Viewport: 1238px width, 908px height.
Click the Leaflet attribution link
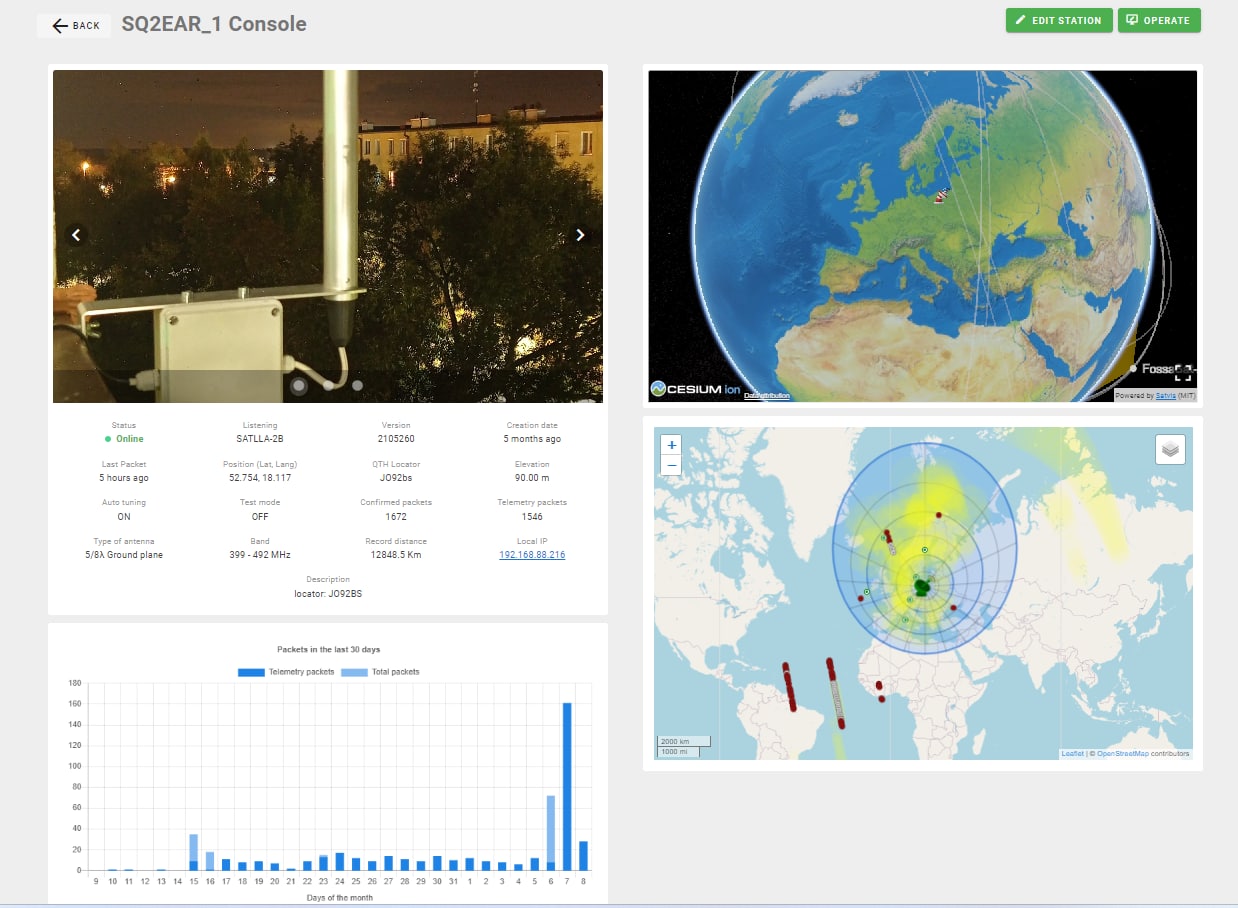click(1072, 753)
